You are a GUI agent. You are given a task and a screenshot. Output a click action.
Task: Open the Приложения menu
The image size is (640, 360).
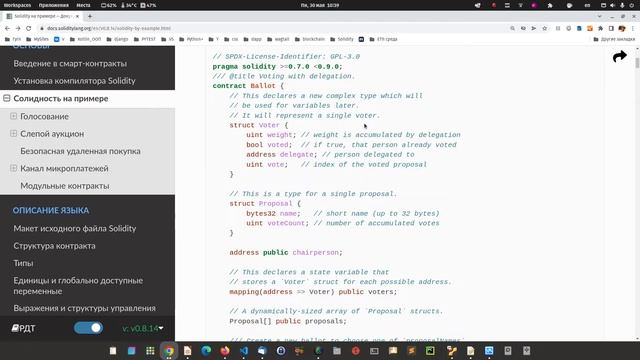point(53,5)
